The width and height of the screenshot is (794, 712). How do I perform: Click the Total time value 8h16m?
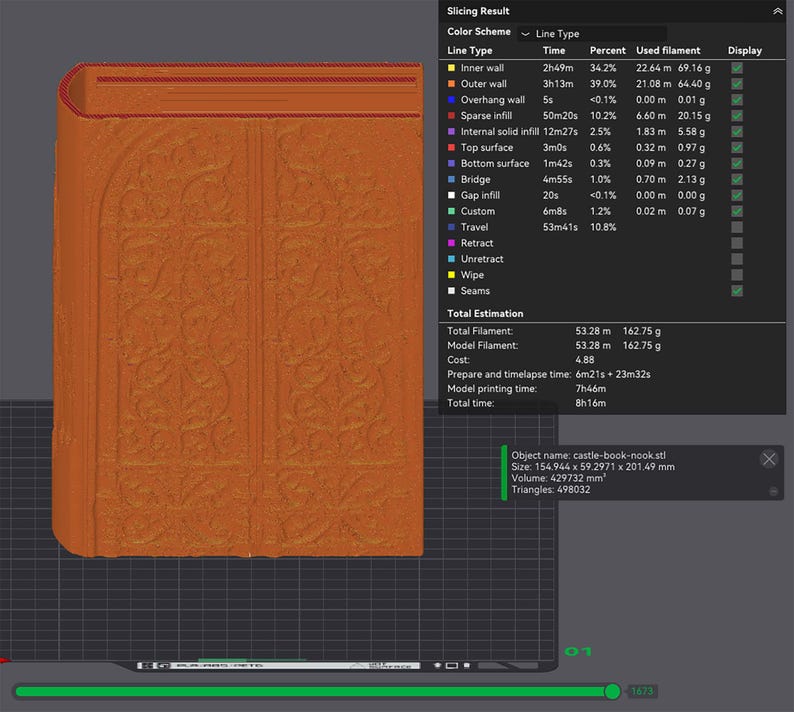click(590, 403)
